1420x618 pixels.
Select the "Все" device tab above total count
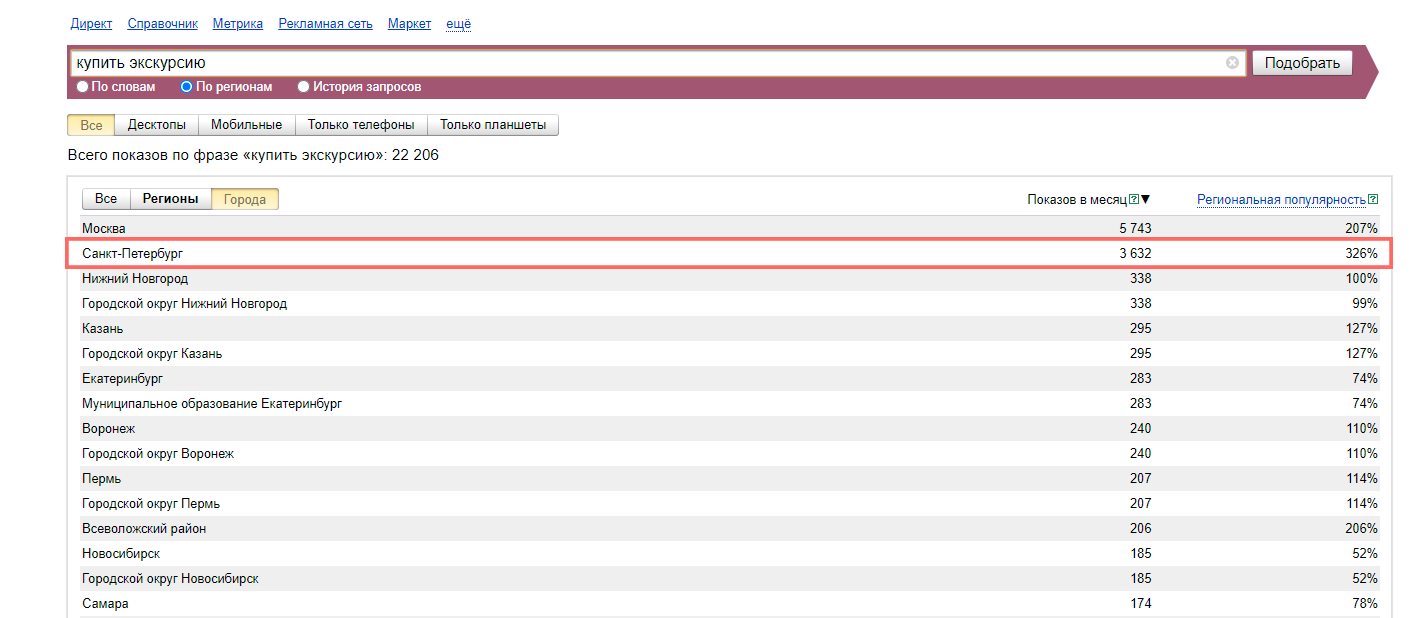[x=91, y=125]
